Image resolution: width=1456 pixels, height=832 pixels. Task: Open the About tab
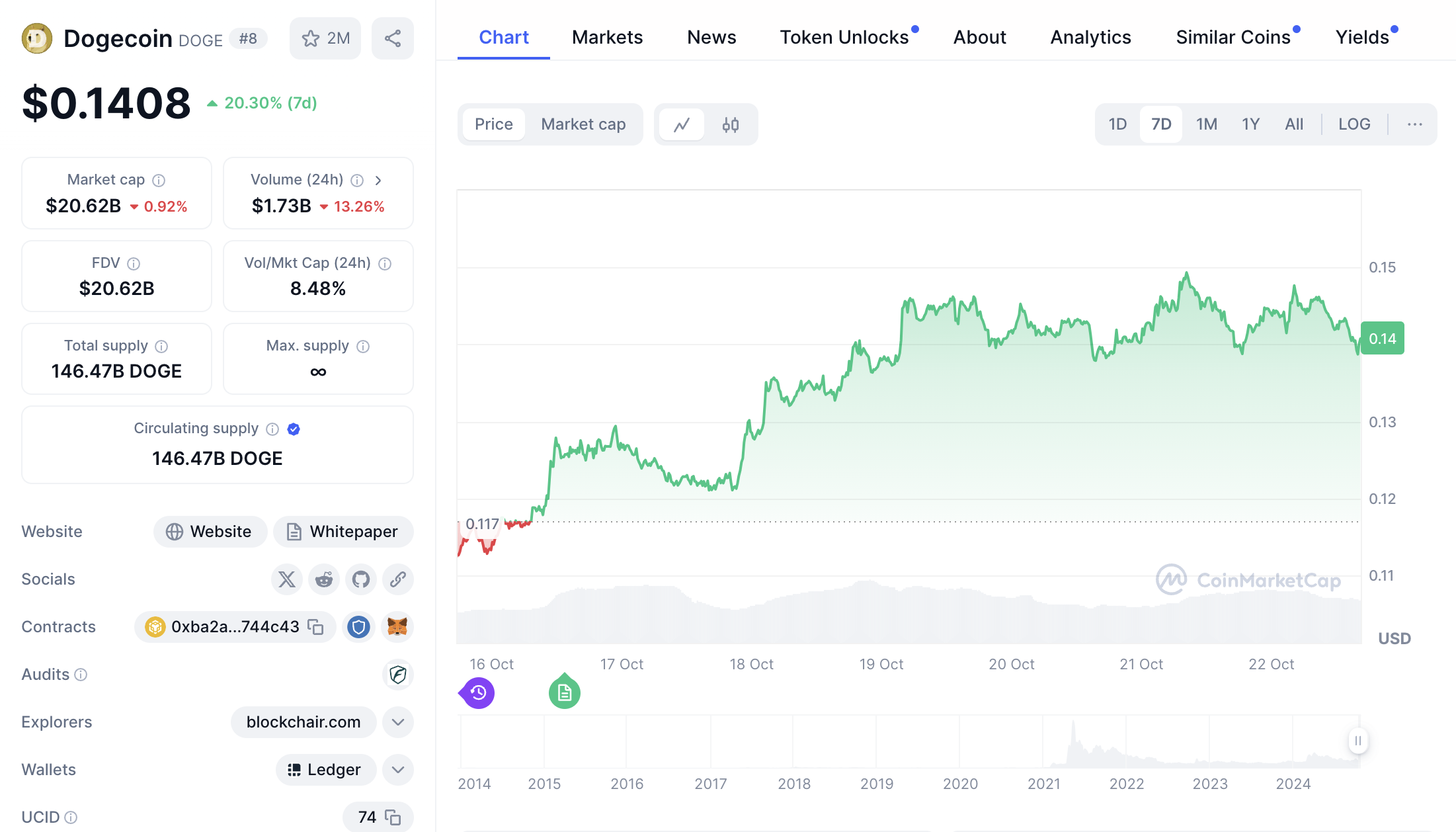click(x=980, y=38)
